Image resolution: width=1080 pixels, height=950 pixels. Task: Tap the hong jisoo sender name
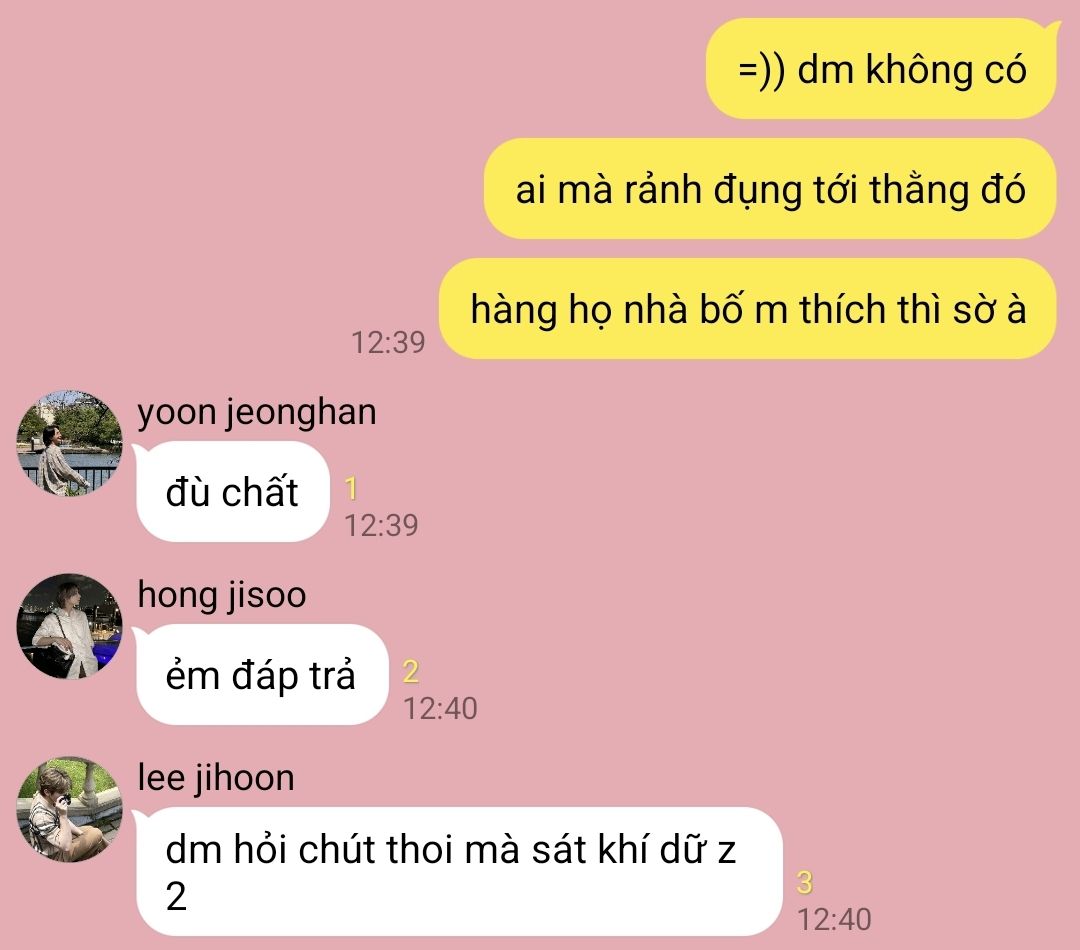[x=222, y=595]
